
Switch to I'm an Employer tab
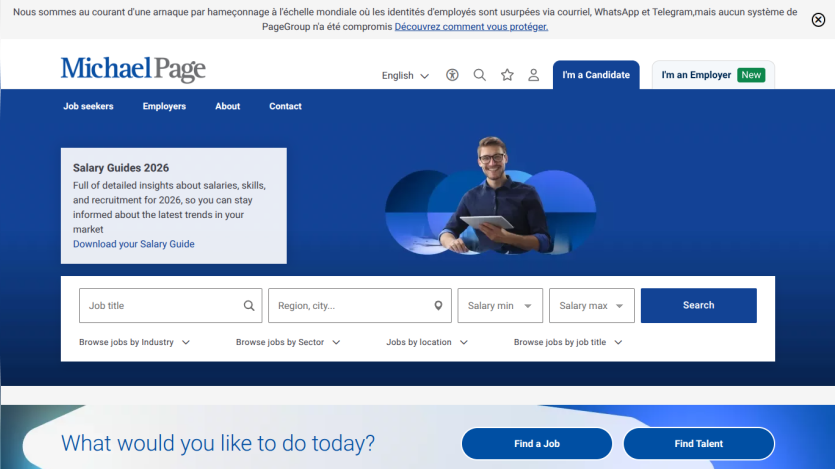pyautogui.click(x=713, y=75)
